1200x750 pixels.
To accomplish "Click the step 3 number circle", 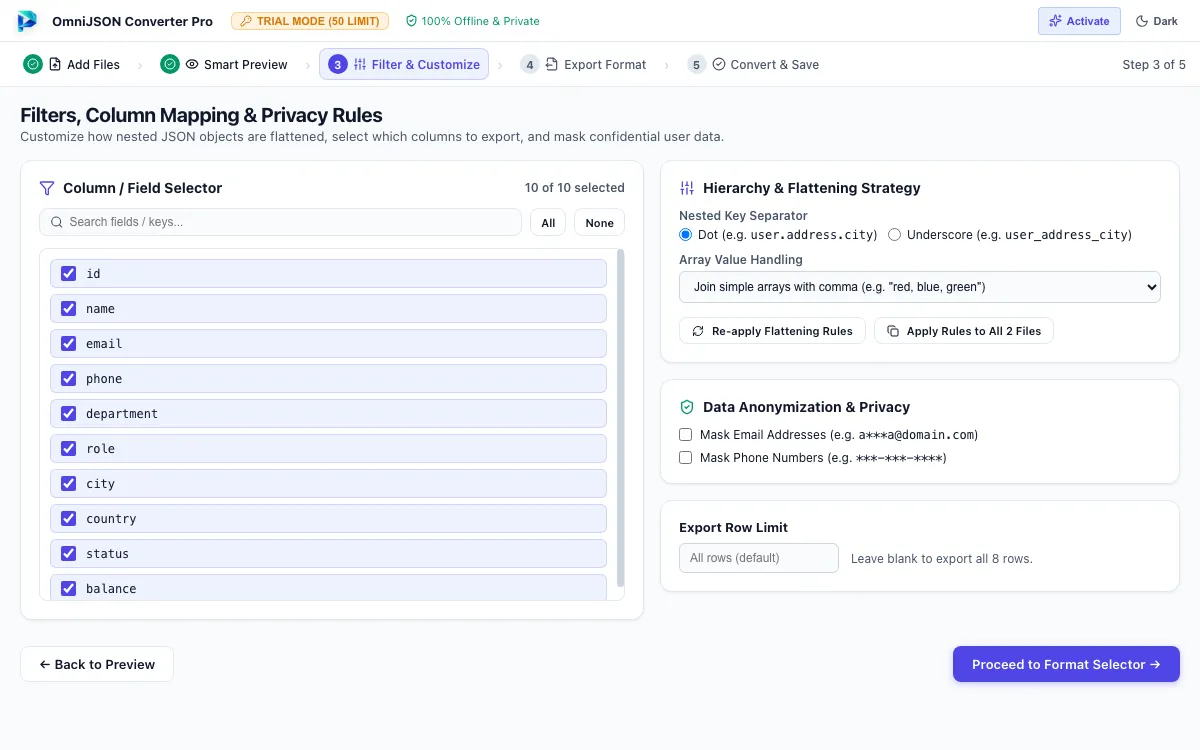I will tap(338, 64).
